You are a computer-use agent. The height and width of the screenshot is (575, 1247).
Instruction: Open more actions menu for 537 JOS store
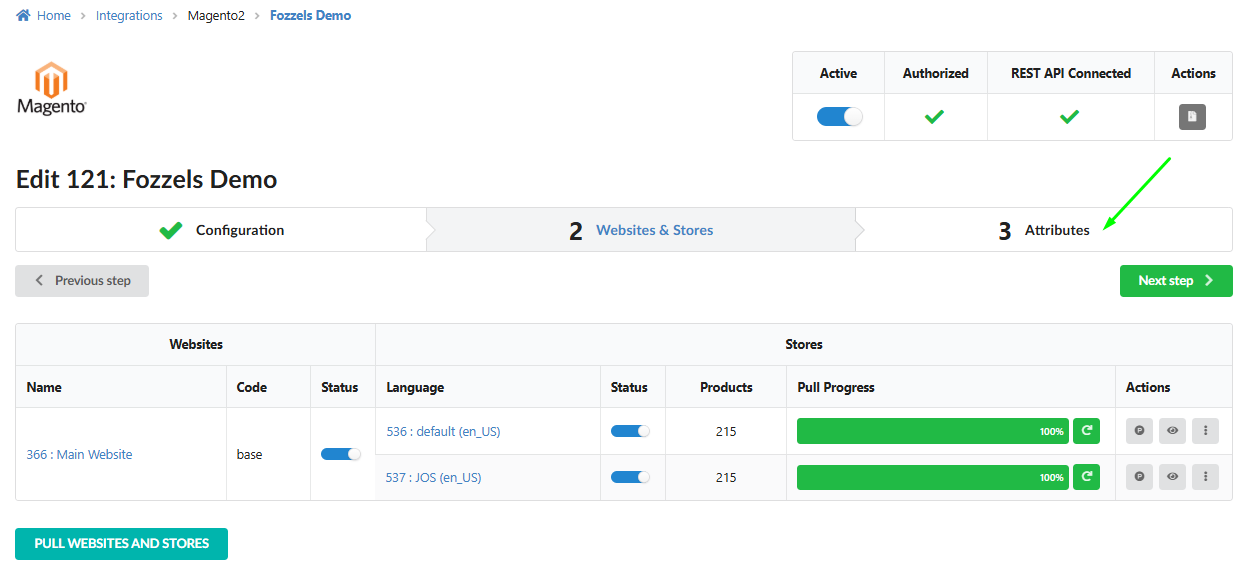(1206, 477)
